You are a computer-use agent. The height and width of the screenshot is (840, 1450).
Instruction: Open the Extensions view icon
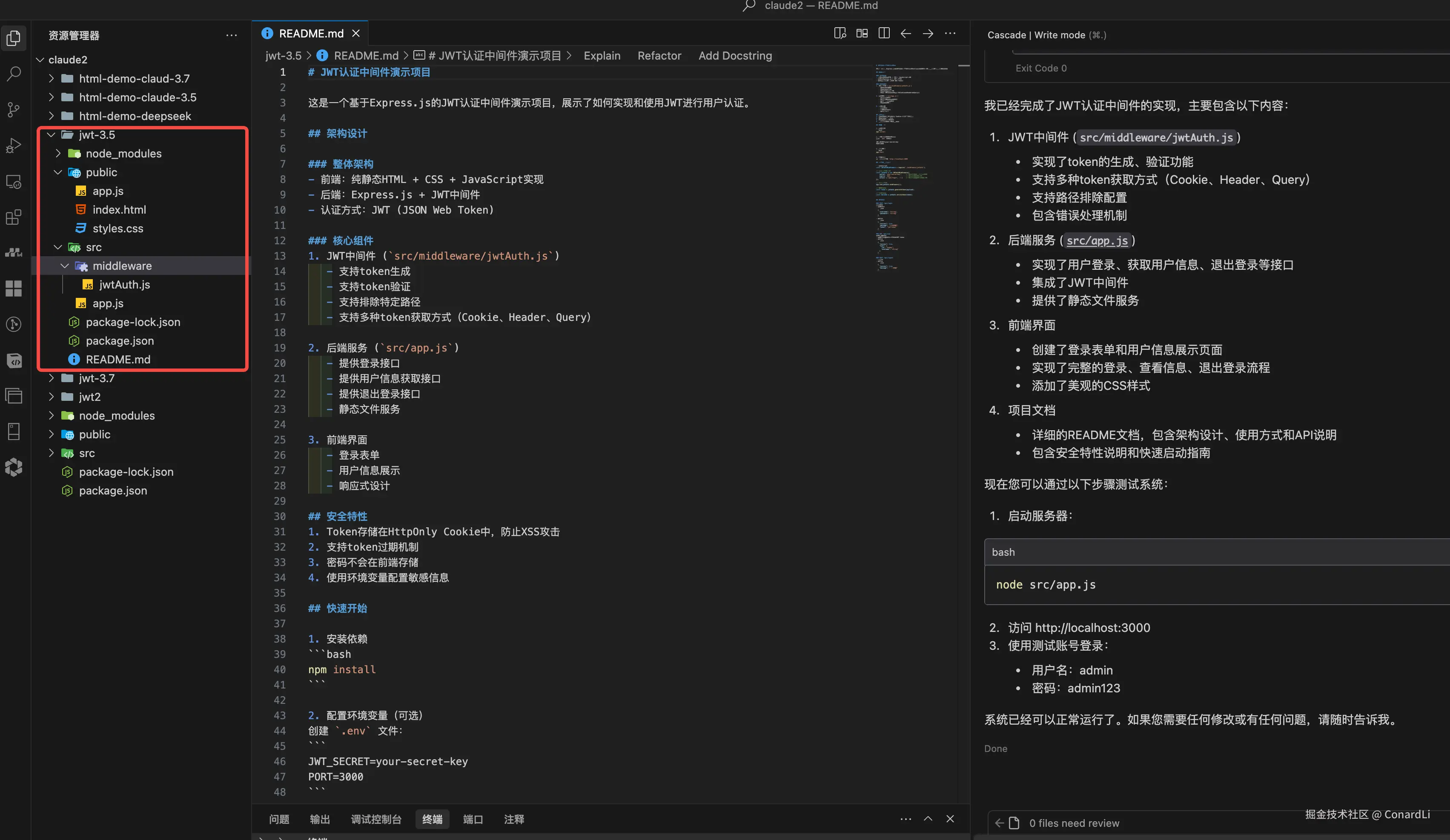tap(14, 217)
